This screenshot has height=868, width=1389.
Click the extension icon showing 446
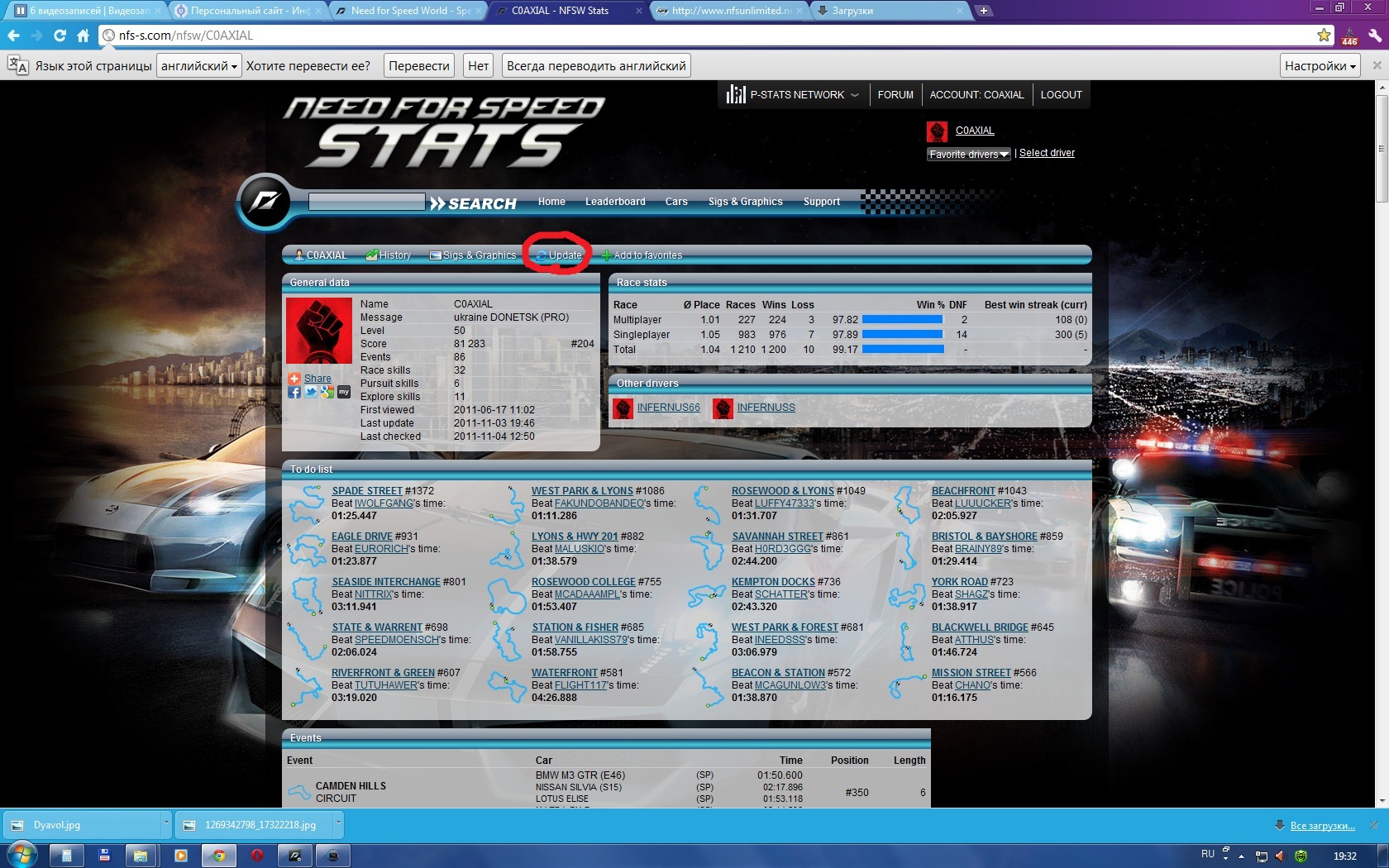pyautogui.click(x=1350, y=36)
